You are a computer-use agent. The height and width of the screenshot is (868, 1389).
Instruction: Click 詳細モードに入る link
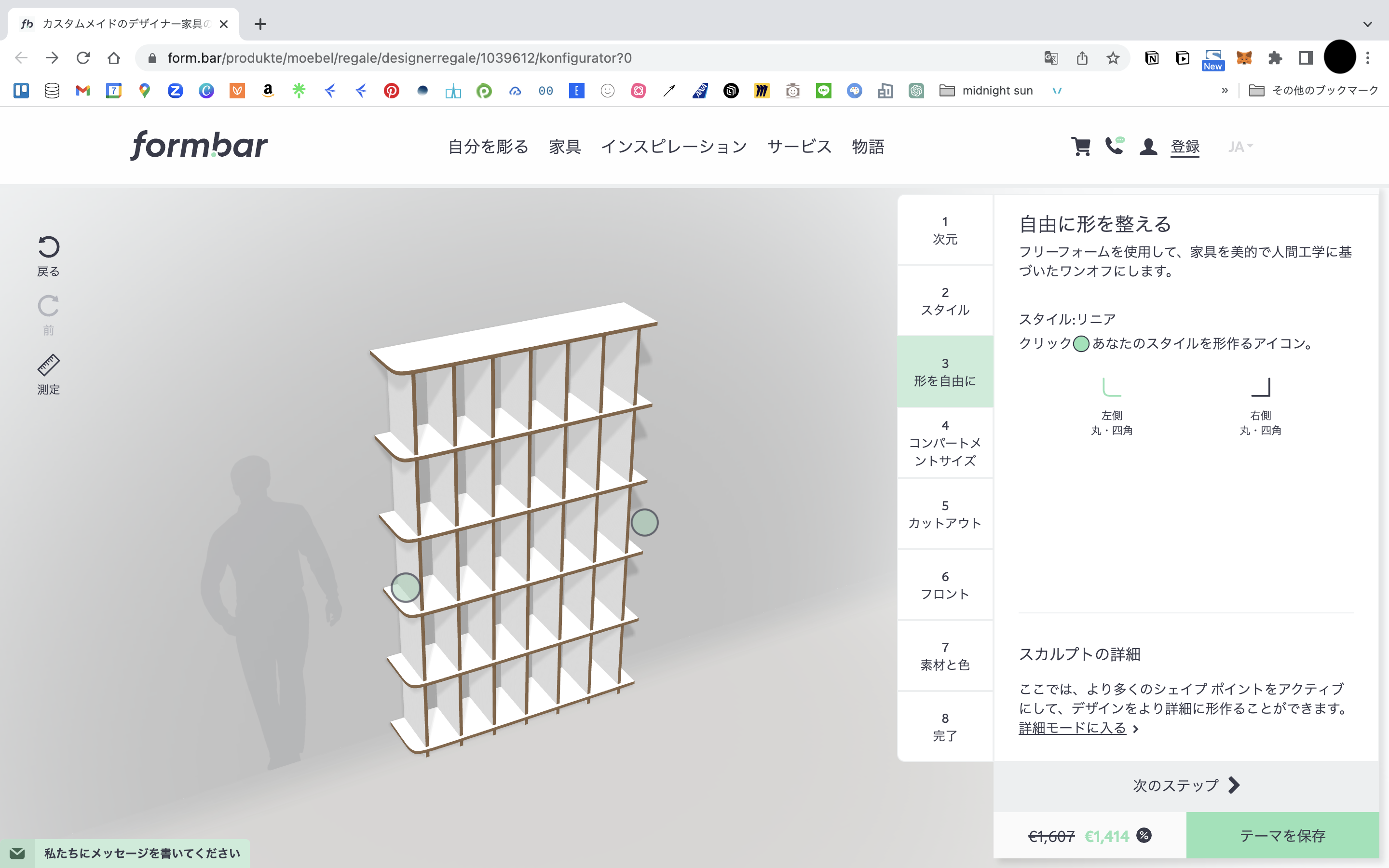[1072, 728]
